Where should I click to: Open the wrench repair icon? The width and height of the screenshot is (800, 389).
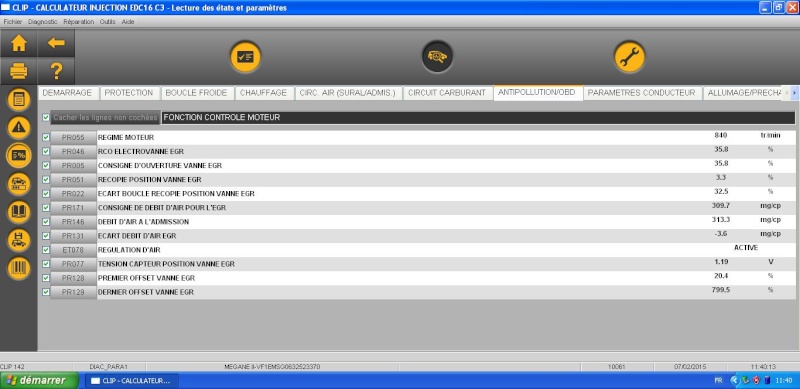pyautogui.click(x=629, y=57)
